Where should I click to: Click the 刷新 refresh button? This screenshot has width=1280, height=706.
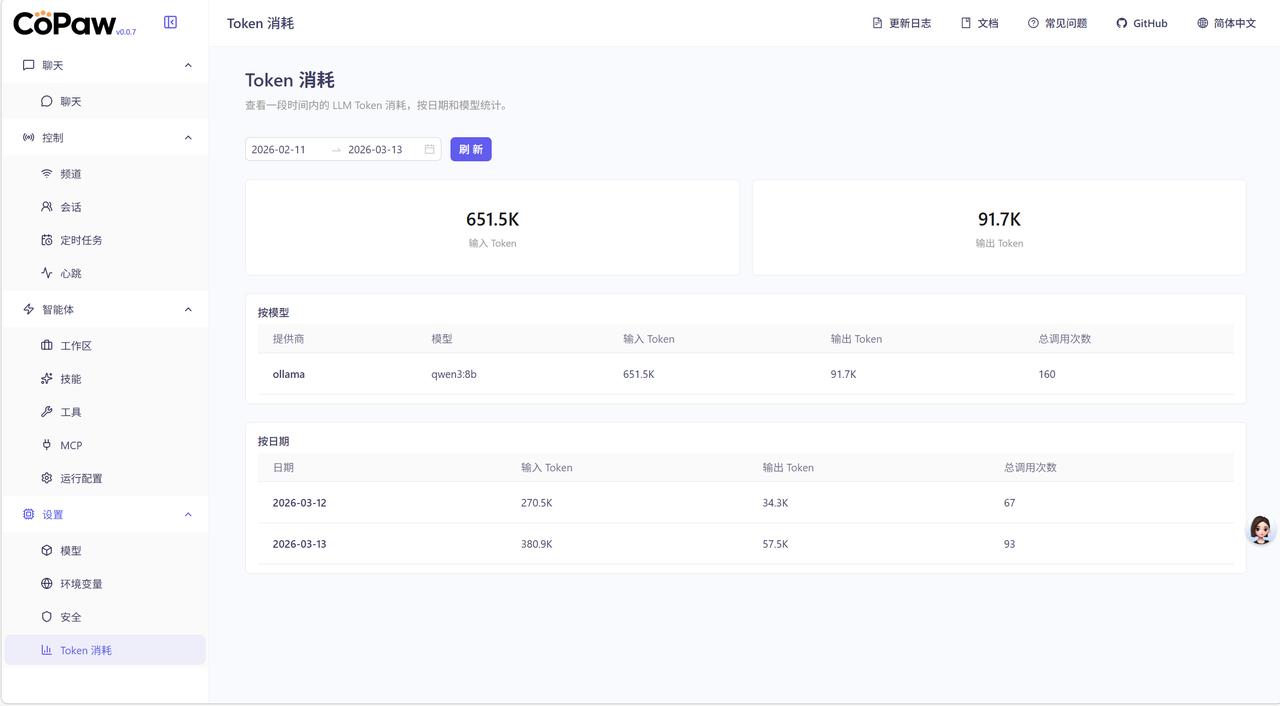tap(470, 150)
